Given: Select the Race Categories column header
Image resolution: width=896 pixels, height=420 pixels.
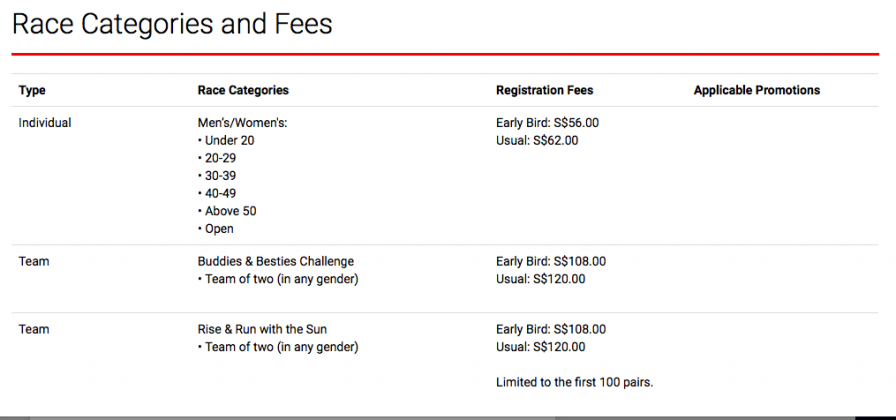Looking at the screenshot, I should point(243,90).
